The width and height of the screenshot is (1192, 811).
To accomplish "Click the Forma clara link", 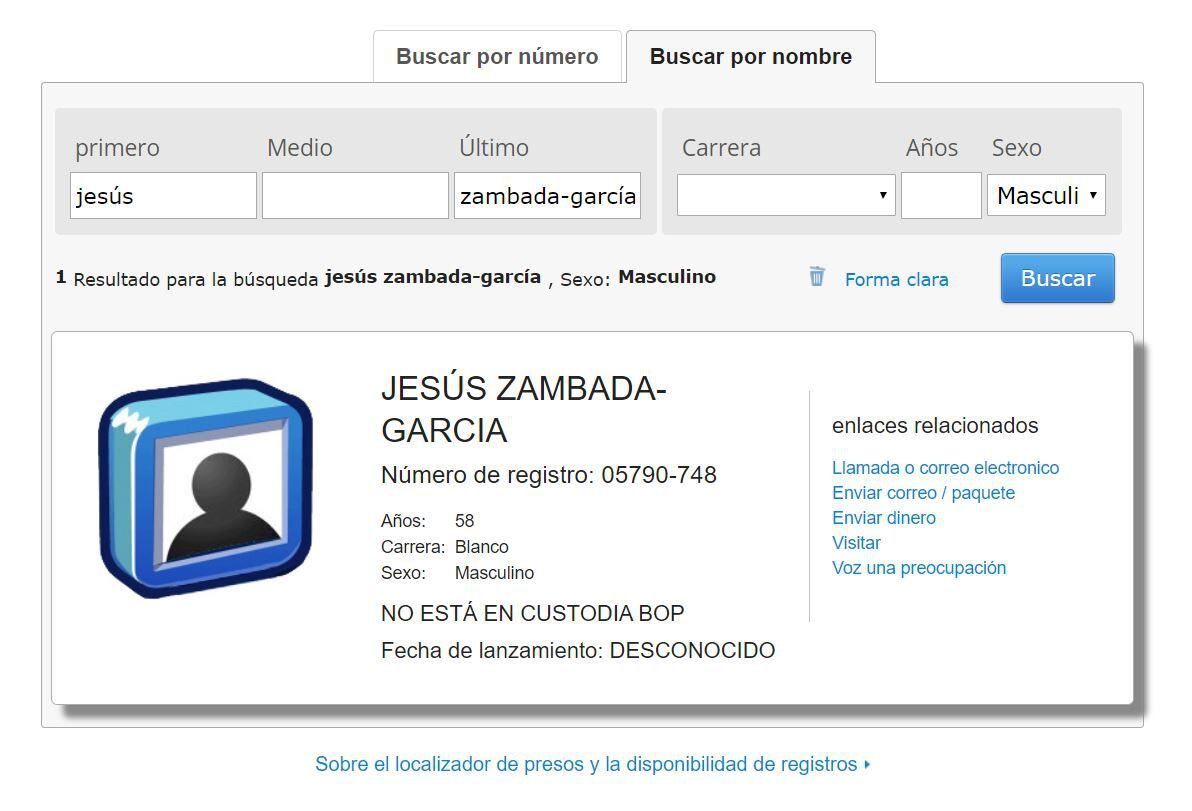I will (896, 280).
